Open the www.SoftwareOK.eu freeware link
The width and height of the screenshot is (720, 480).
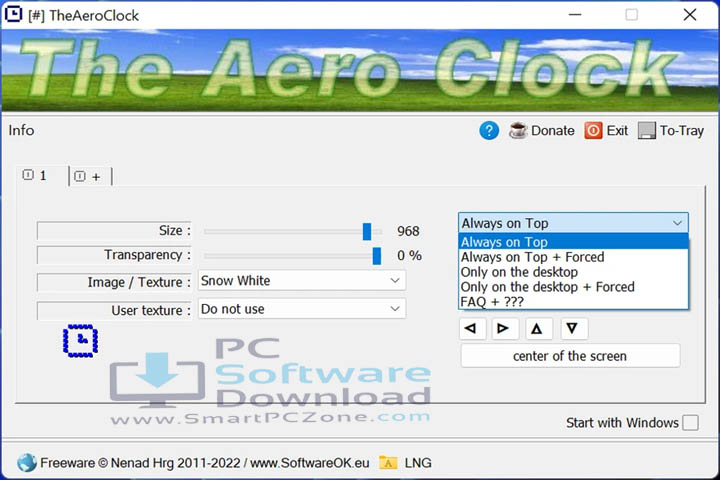tap(309, 463)
